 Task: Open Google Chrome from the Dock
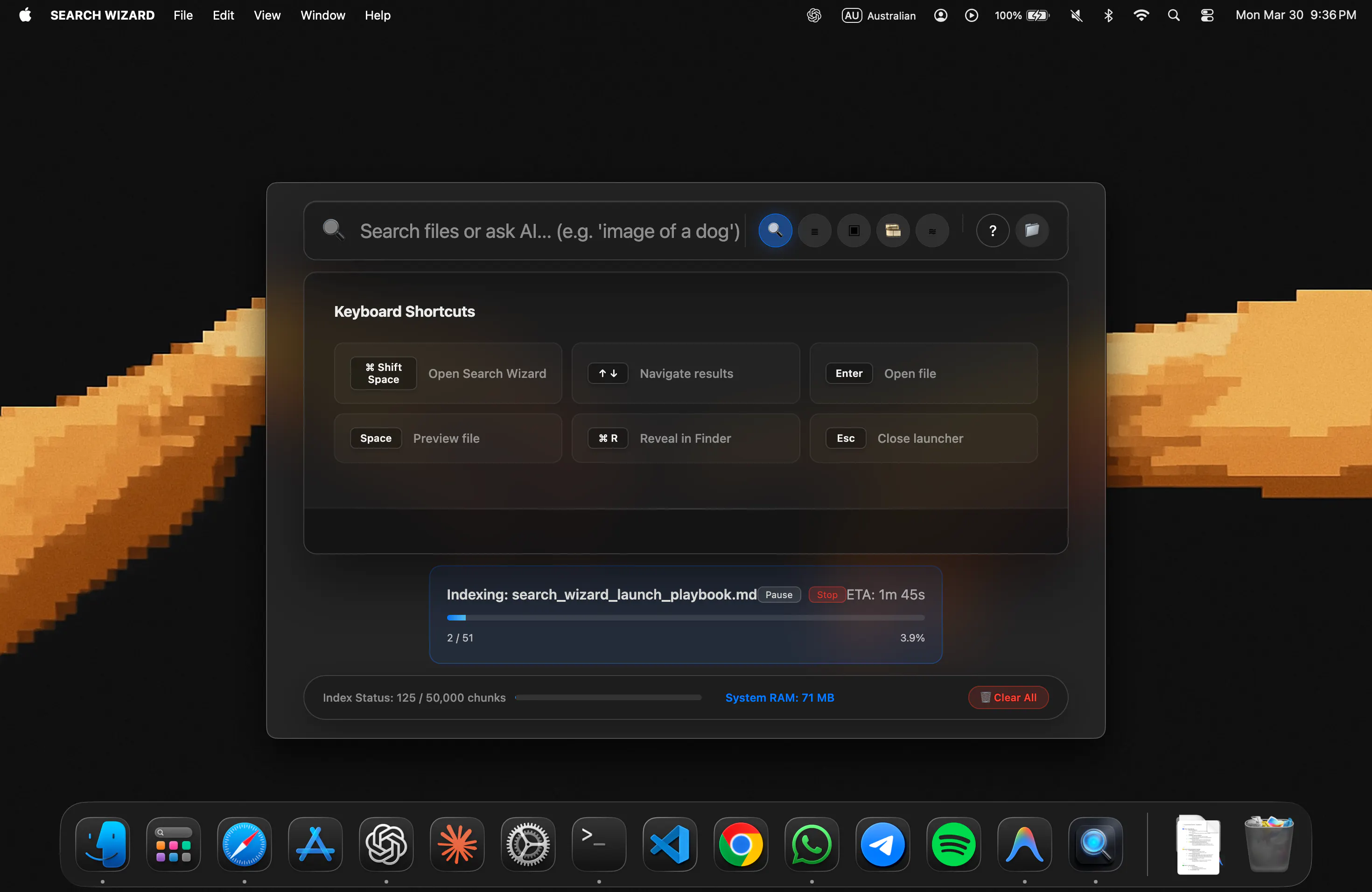point(741,844)
